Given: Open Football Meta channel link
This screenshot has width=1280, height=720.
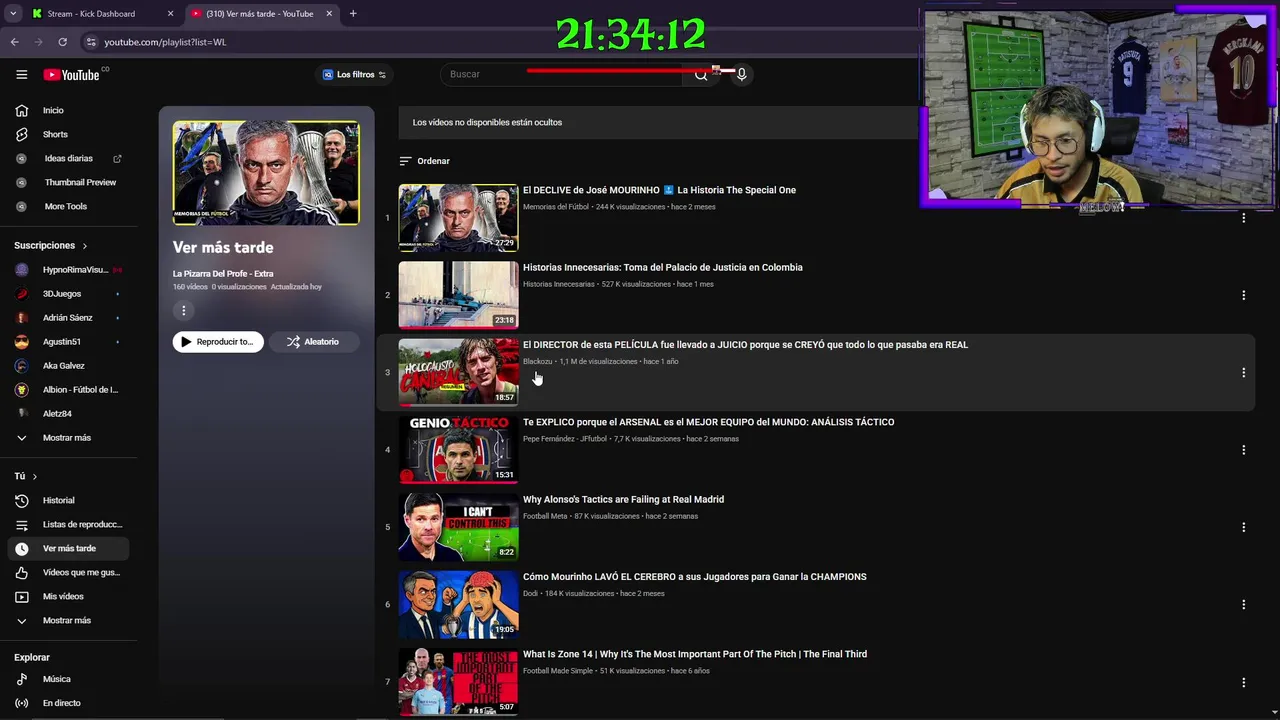Looking at the screenshot, I should coord(545,516).
